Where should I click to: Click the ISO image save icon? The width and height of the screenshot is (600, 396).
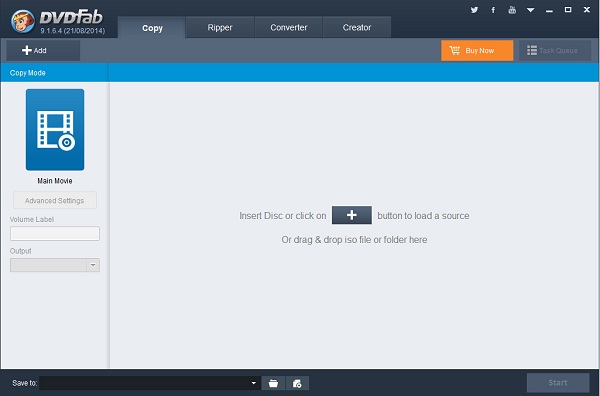pyautogui.click(x=297, y=383)
